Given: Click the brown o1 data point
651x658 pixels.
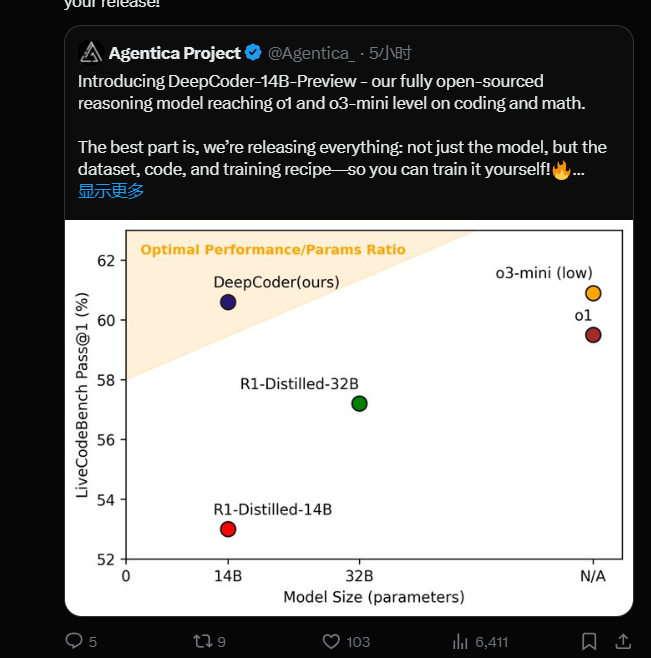Looking at the screenshot, I should 593,335.
